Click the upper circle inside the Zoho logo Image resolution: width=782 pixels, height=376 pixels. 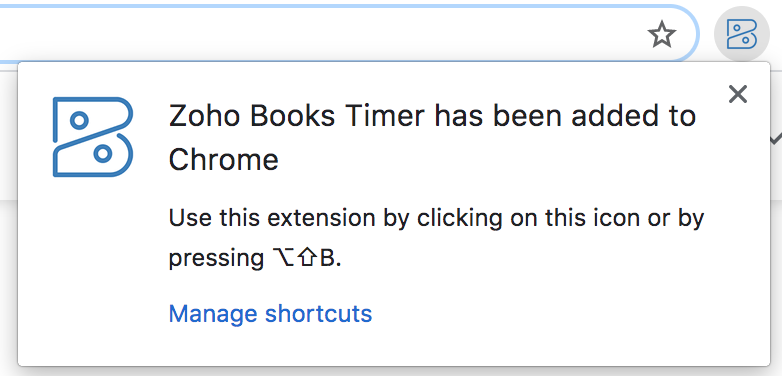79,120
